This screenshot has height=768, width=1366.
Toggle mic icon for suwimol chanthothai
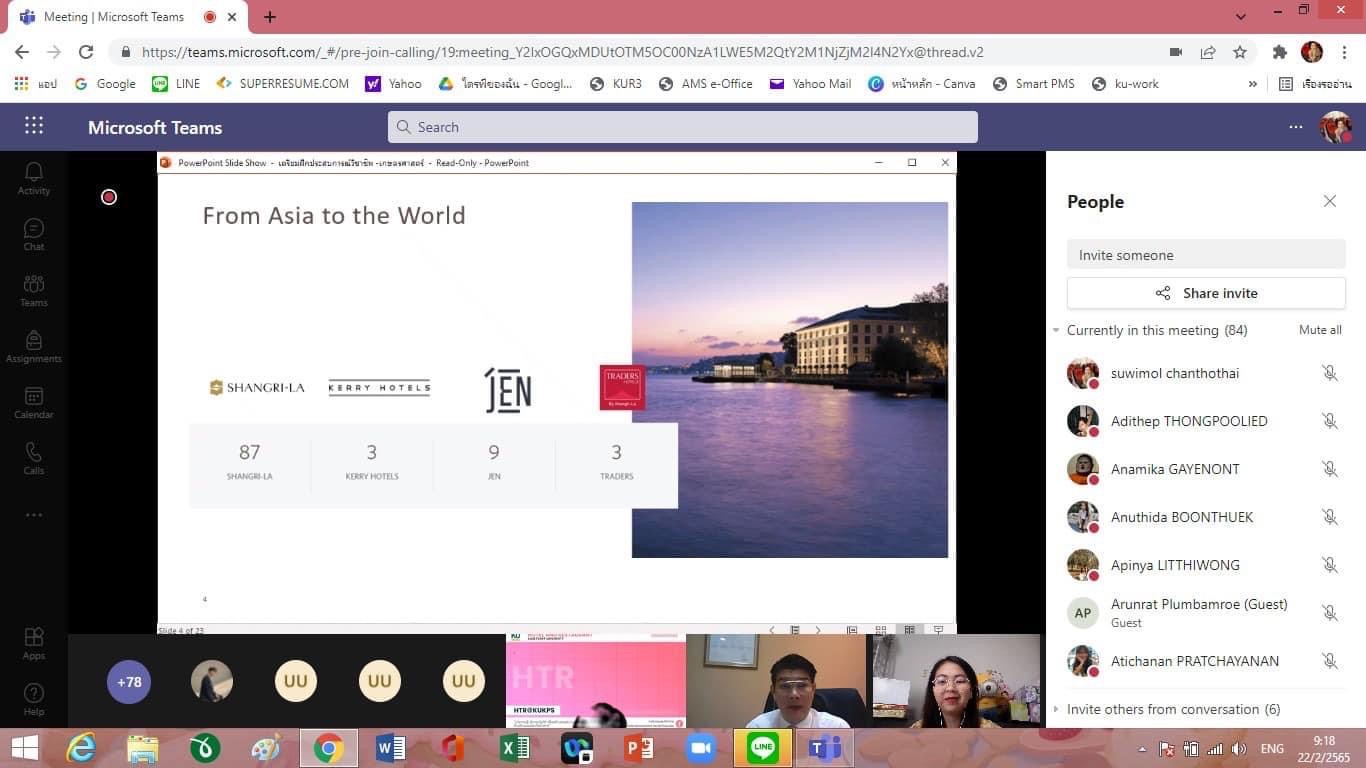[x=1329, y=373]
